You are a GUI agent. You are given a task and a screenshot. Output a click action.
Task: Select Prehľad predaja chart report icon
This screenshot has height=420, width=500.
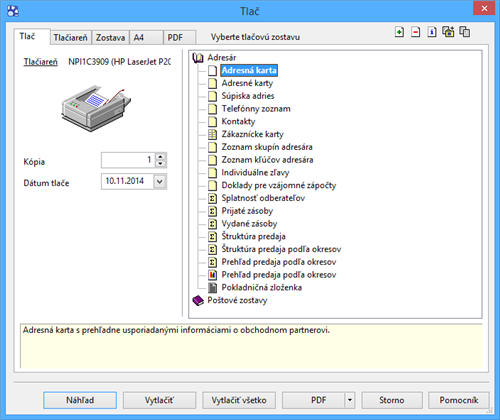[212, 275]
